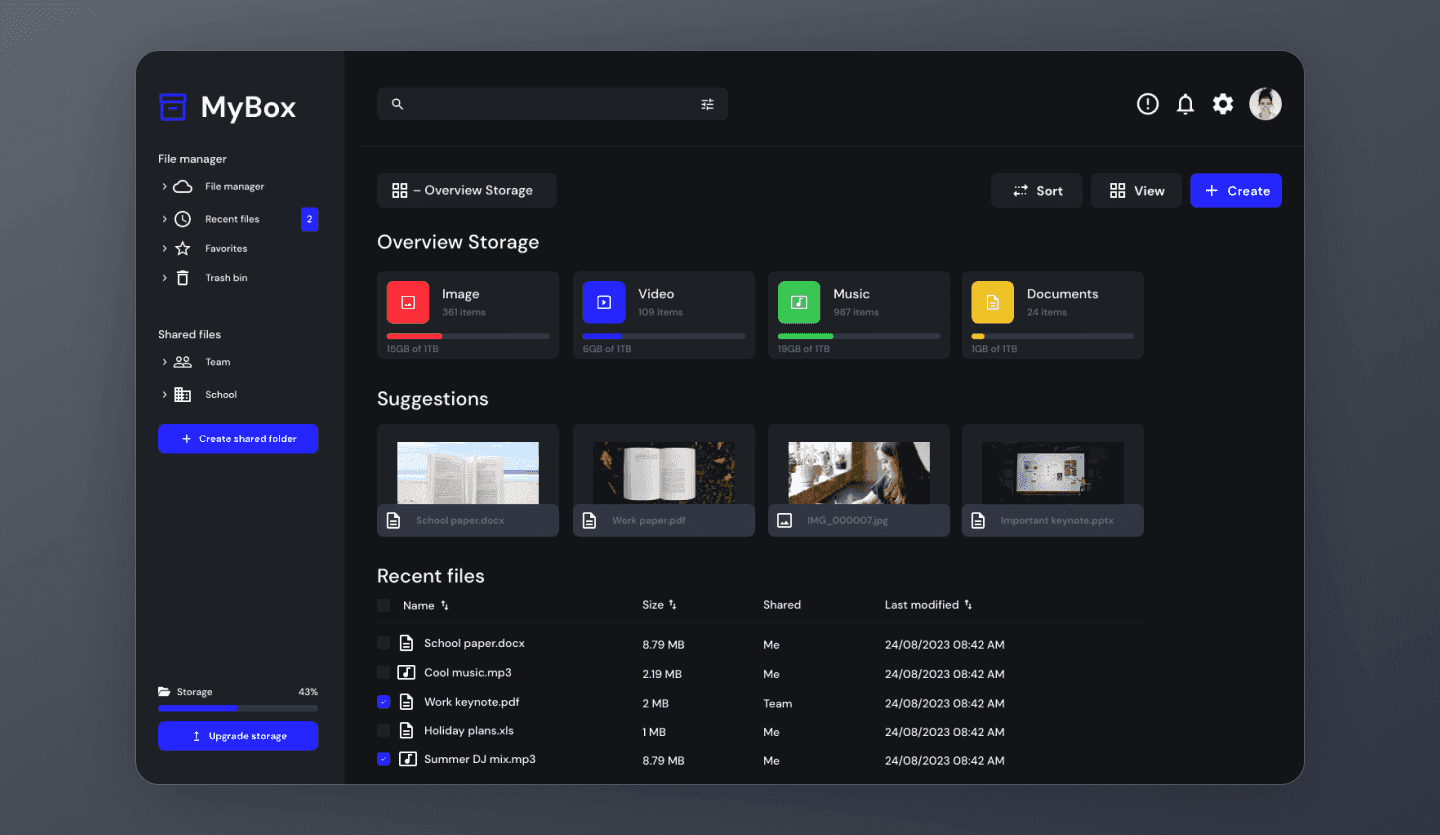Check the School paper.docx row checkbox

(x=384, y=644)
